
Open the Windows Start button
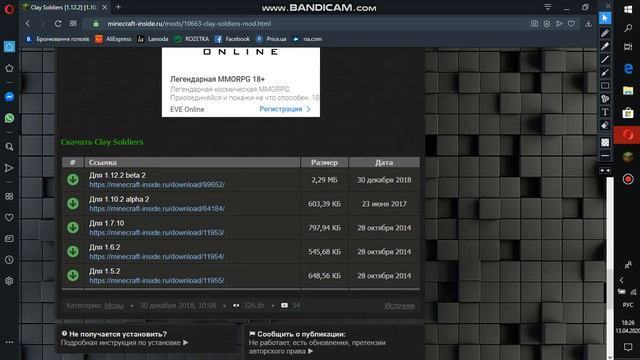628,9
